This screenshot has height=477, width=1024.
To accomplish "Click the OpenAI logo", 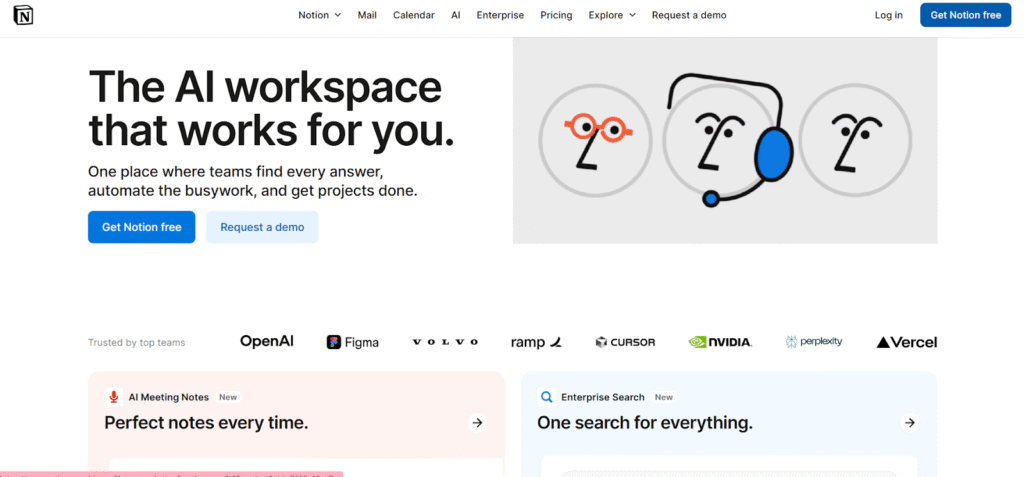I will 267,341.
